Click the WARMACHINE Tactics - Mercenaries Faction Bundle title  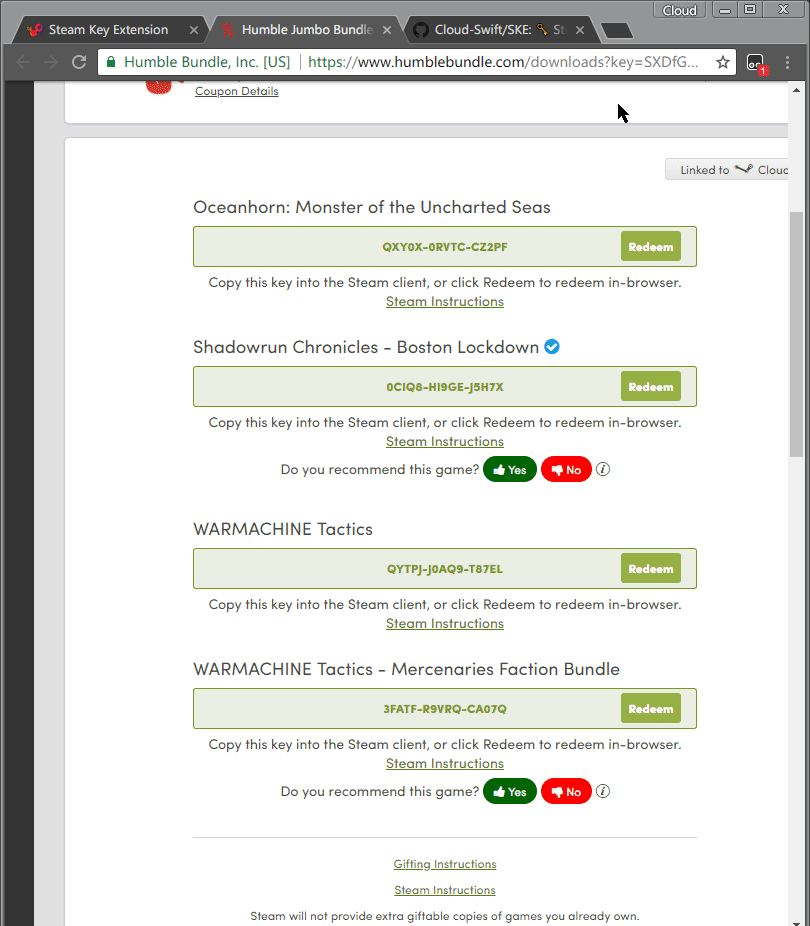click(x=406, y=669)
